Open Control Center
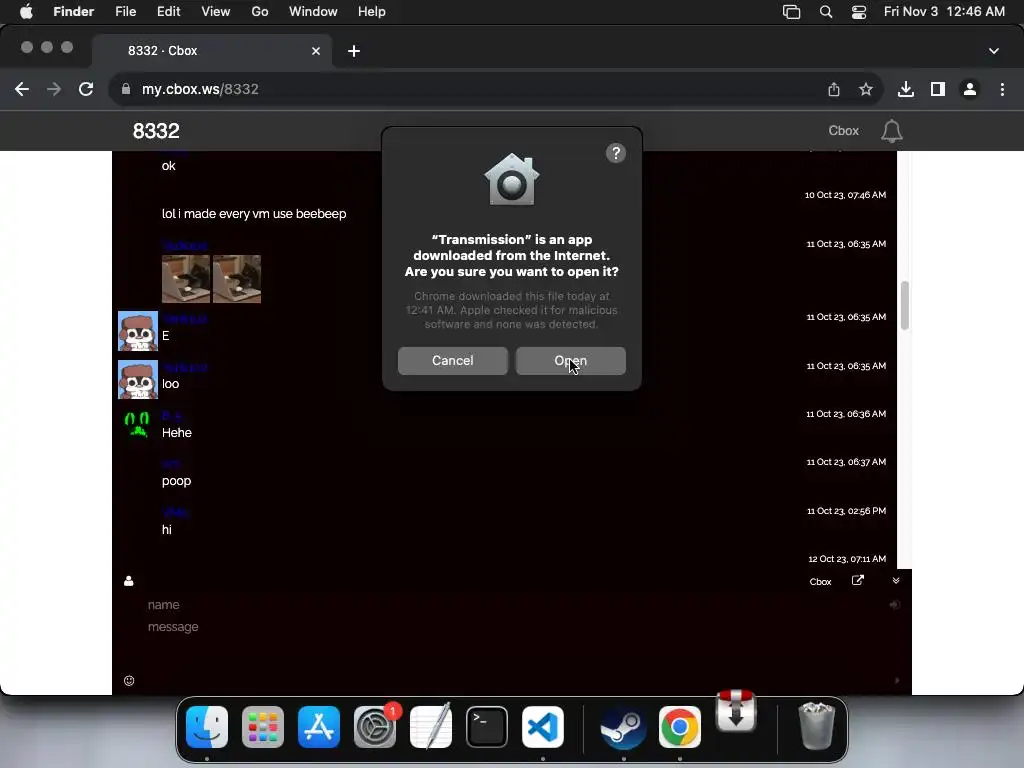1024x768 pixels. click(859, 12)
